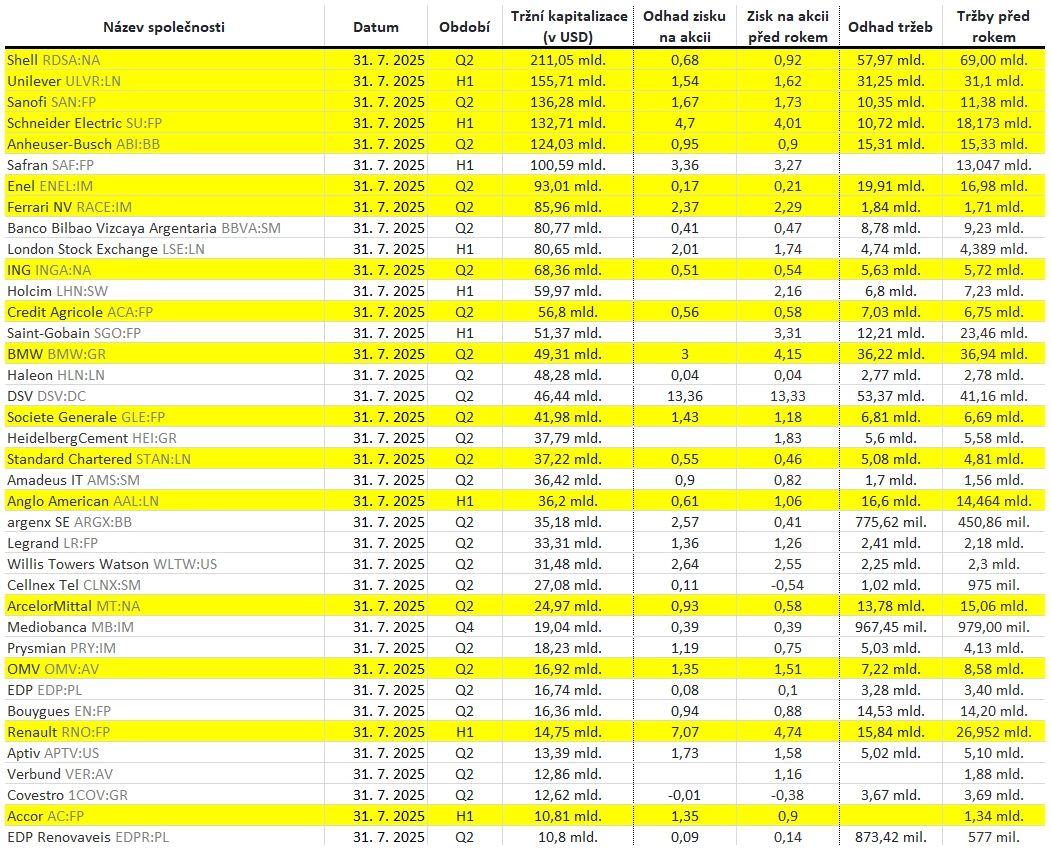Click Mediobanca's period cell Q4
This screenshot has height=852, width=1051.
click(465, 627)
